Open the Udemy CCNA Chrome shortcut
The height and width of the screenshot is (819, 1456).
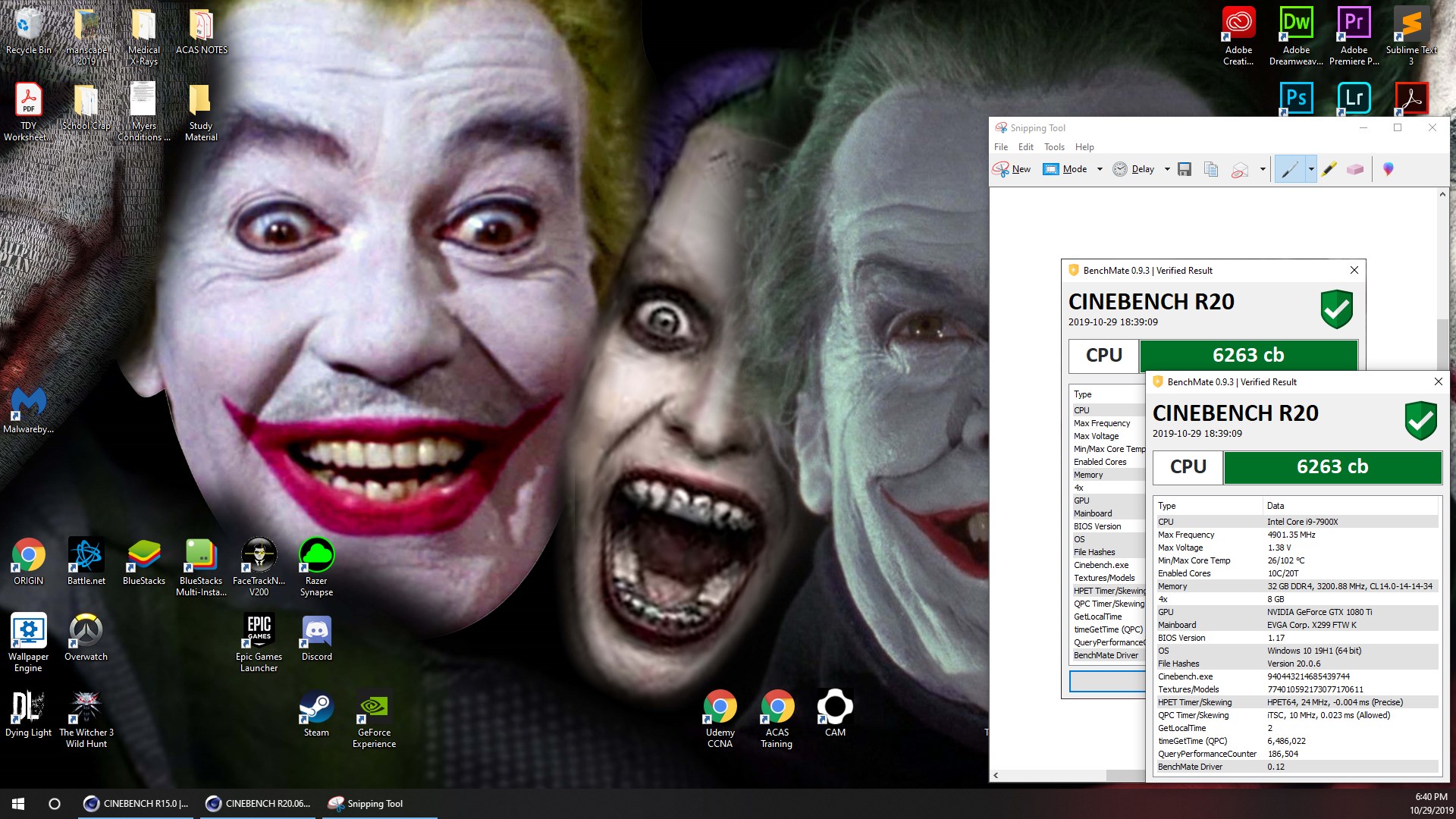point(720,719)
